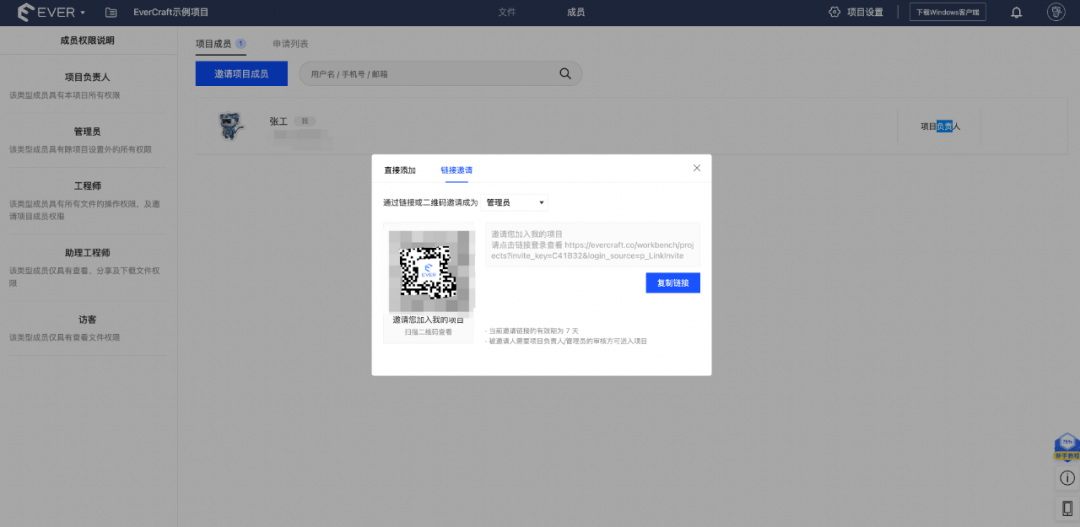Click 工程师 heading in sidebar
Screen dimensions: 1080x527
(87, 186)
